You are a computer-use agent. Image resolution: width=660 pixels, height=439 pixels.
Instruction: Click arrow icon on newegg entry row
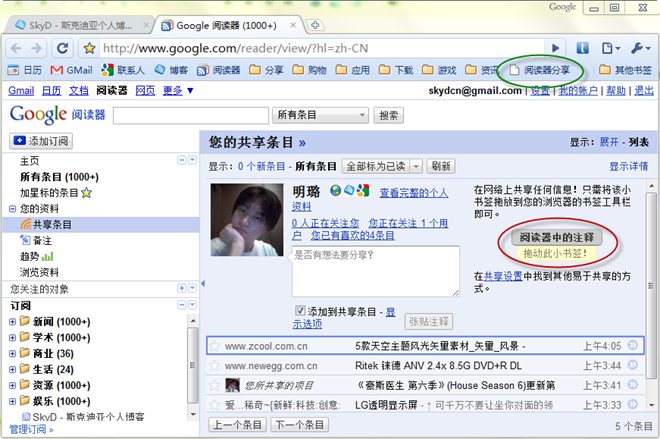click(632, 366)
